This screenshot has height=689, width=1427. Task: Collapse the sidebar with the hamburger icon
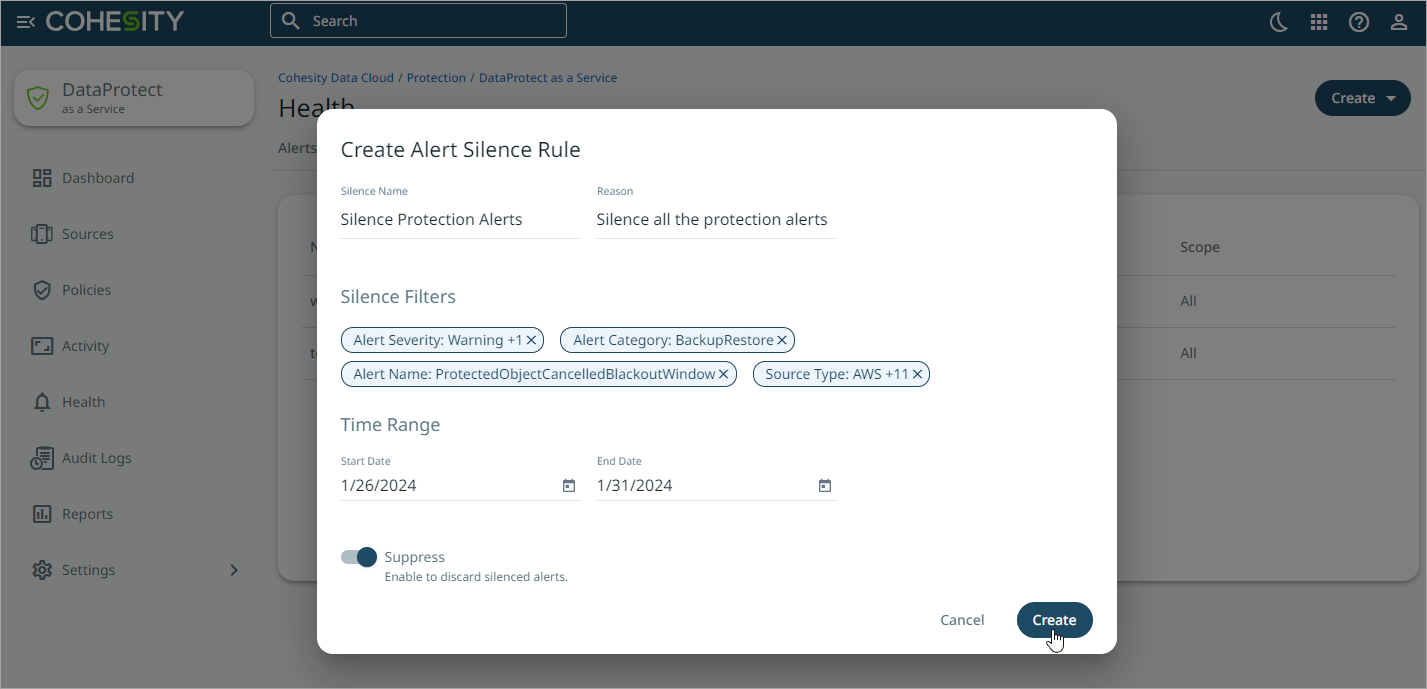26,22
